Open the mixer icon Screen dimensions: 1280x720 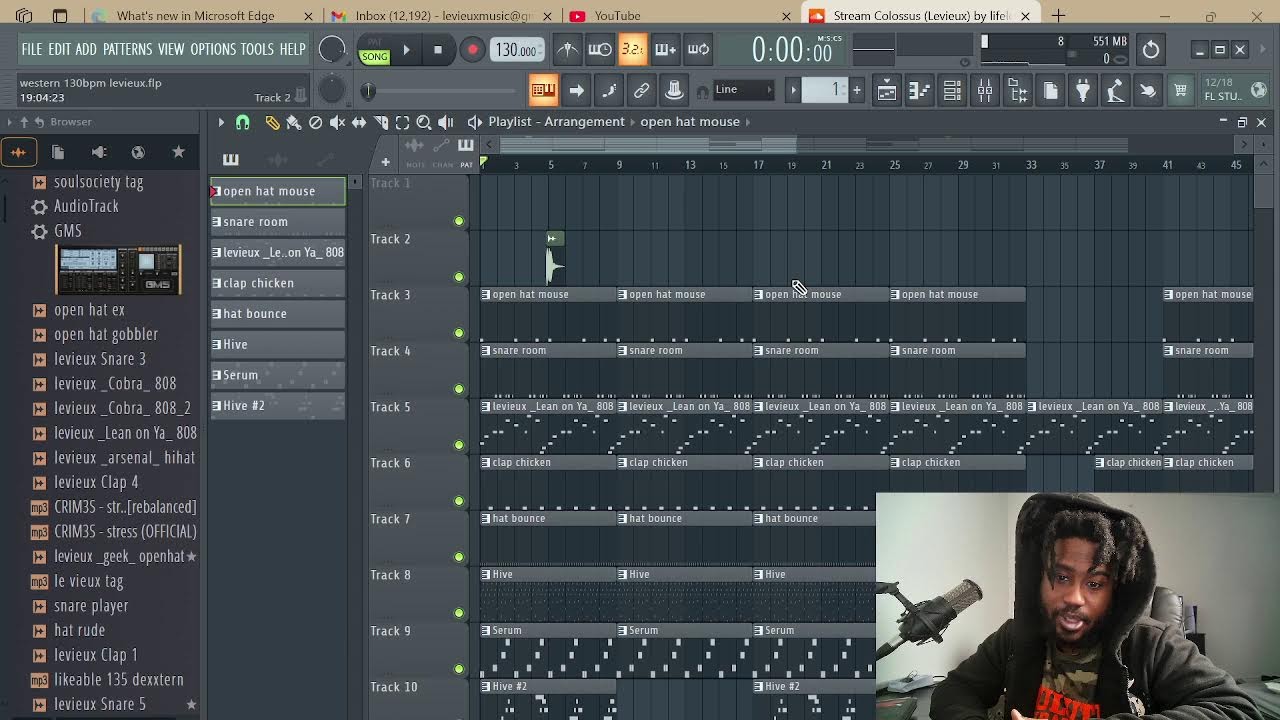(986, 91)
